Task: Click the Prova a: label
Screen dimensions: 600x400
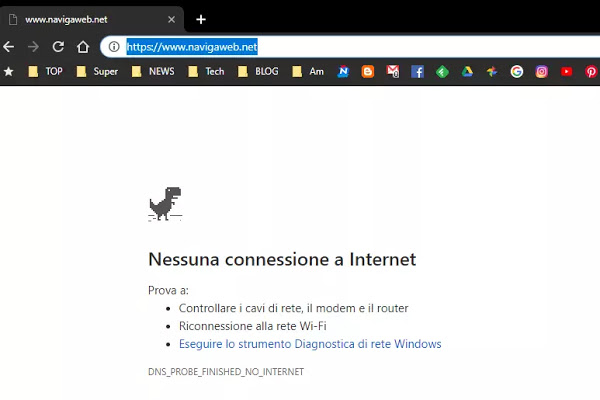Action: (x=168, y=291)
